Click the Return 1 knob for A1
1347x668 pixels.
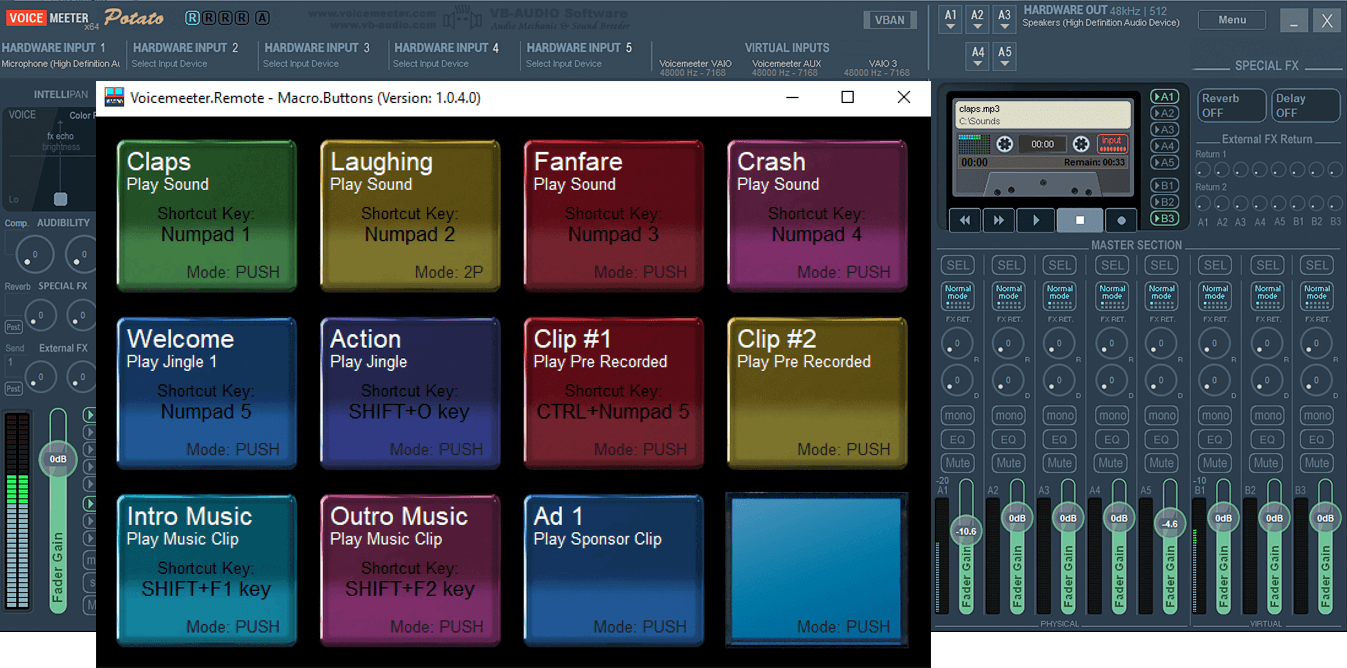1203,170
